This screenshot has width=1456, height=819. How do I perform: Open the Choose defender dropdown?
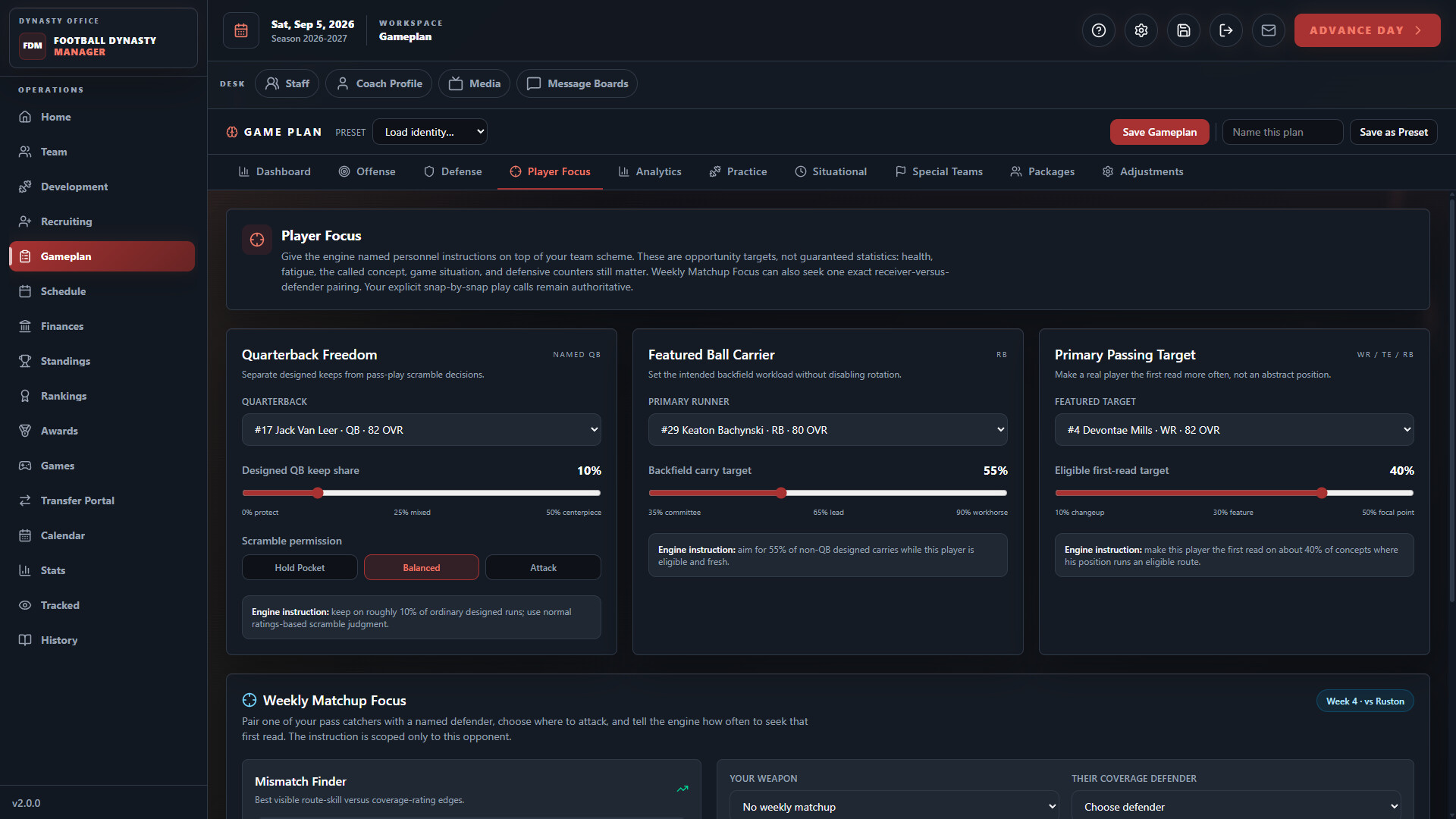(1236, 806)
